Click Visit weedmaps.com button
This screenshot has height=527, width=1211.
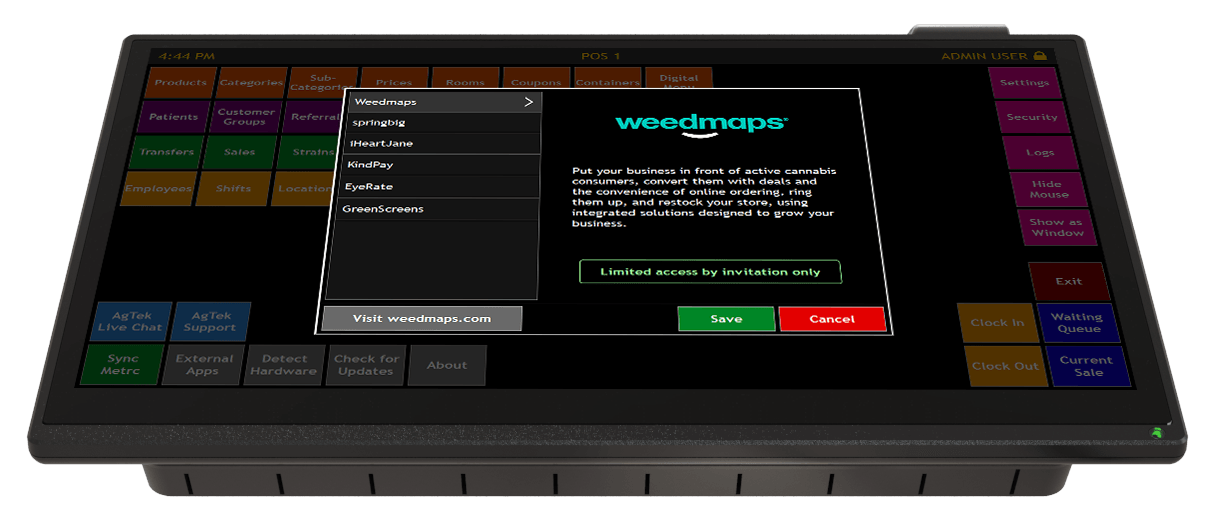tap(422, 319)
